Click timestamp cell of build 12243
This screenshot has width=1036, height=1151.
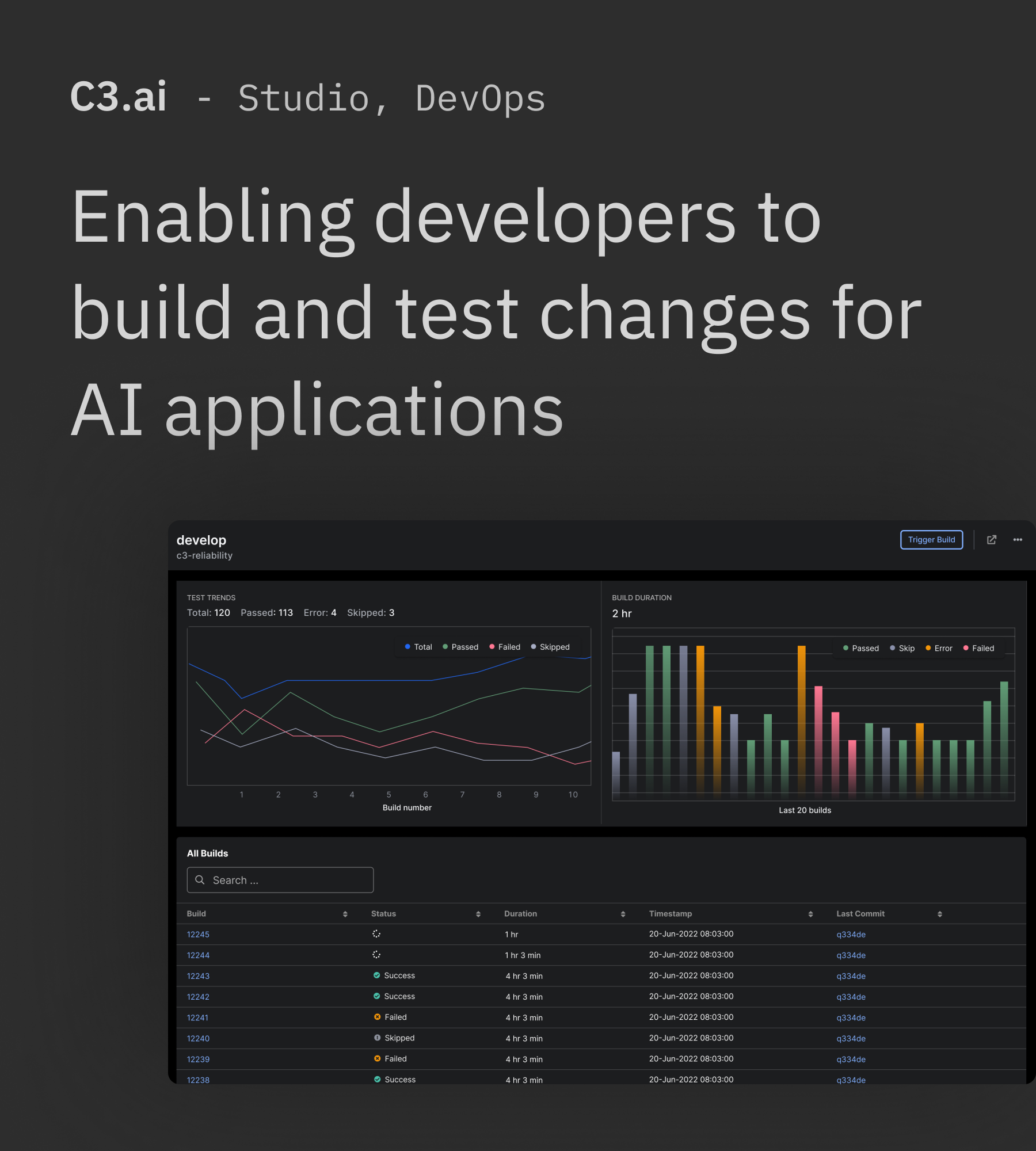(x=691, y=975)
